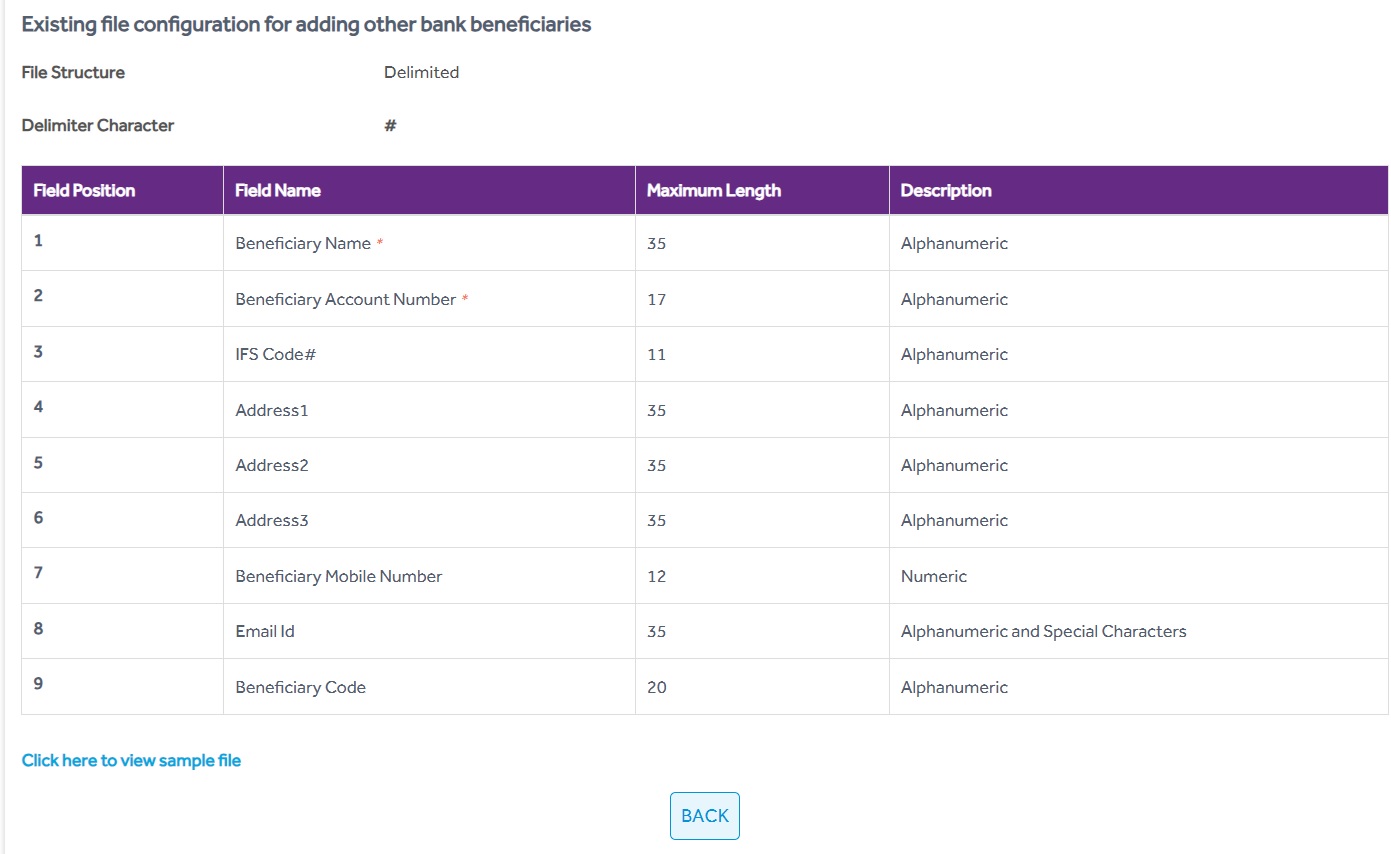Image resolution: width=1391 pixels, height=854 pixels.
Task: Click the Alphanumeric description in the Beneficiary Code row
Action: (954, 687)
